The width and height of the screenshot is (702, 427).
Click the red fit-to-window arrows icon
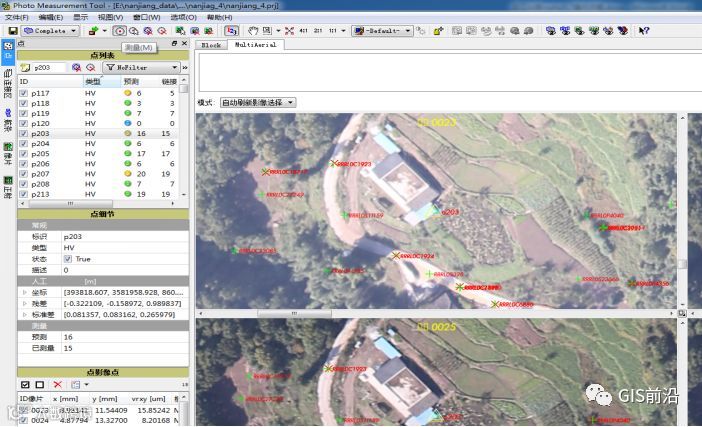[x=289, y=31]
